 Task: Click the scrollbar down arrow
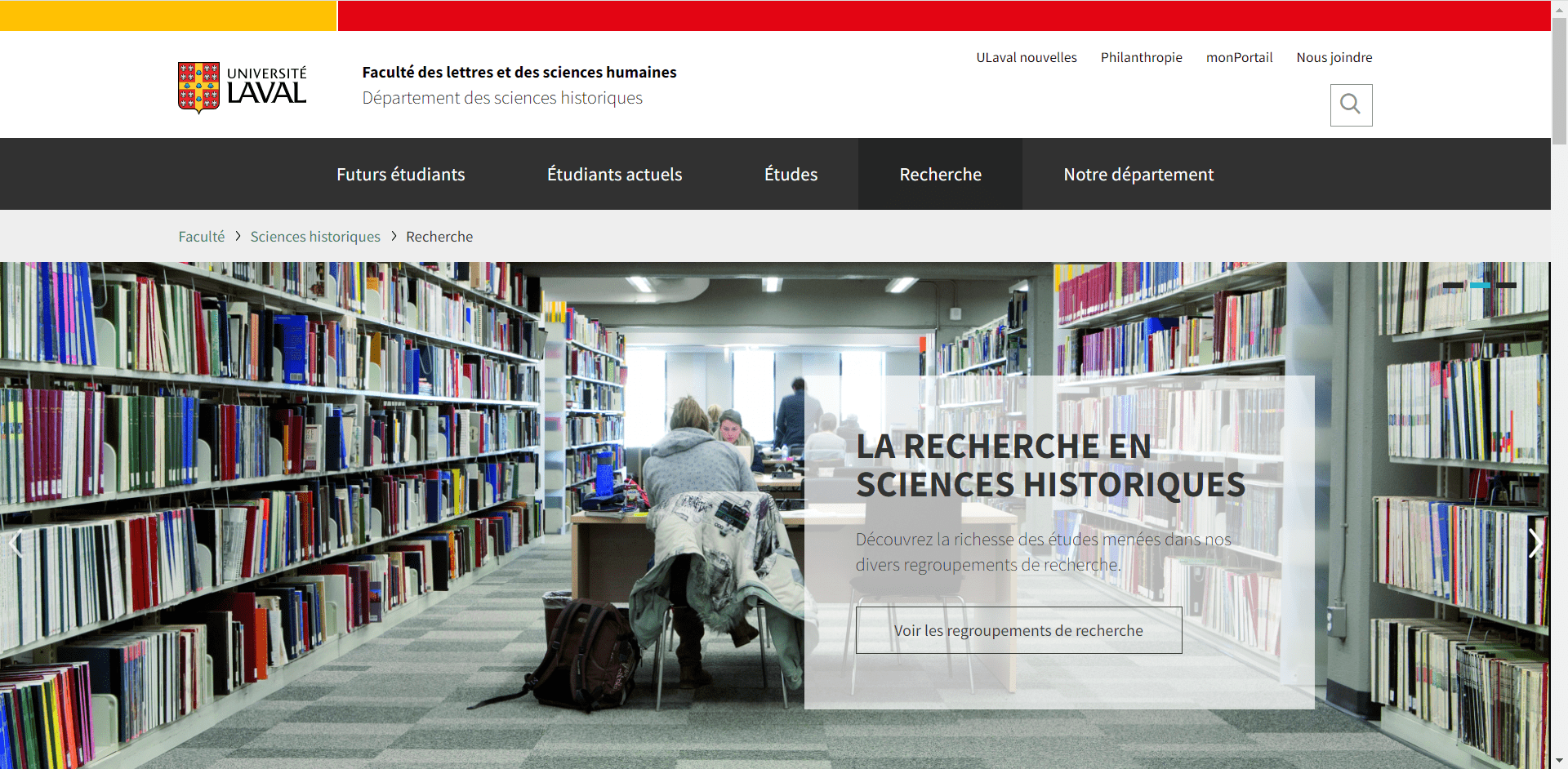click(x=1559, y=761)
